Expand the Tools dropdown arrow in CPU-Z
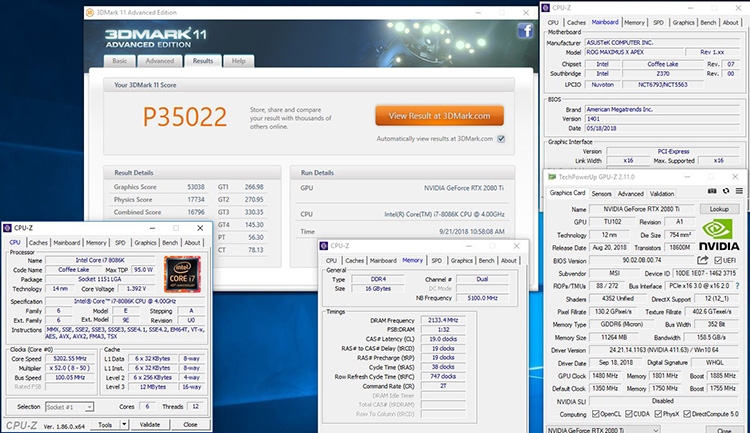 (124, 424)
